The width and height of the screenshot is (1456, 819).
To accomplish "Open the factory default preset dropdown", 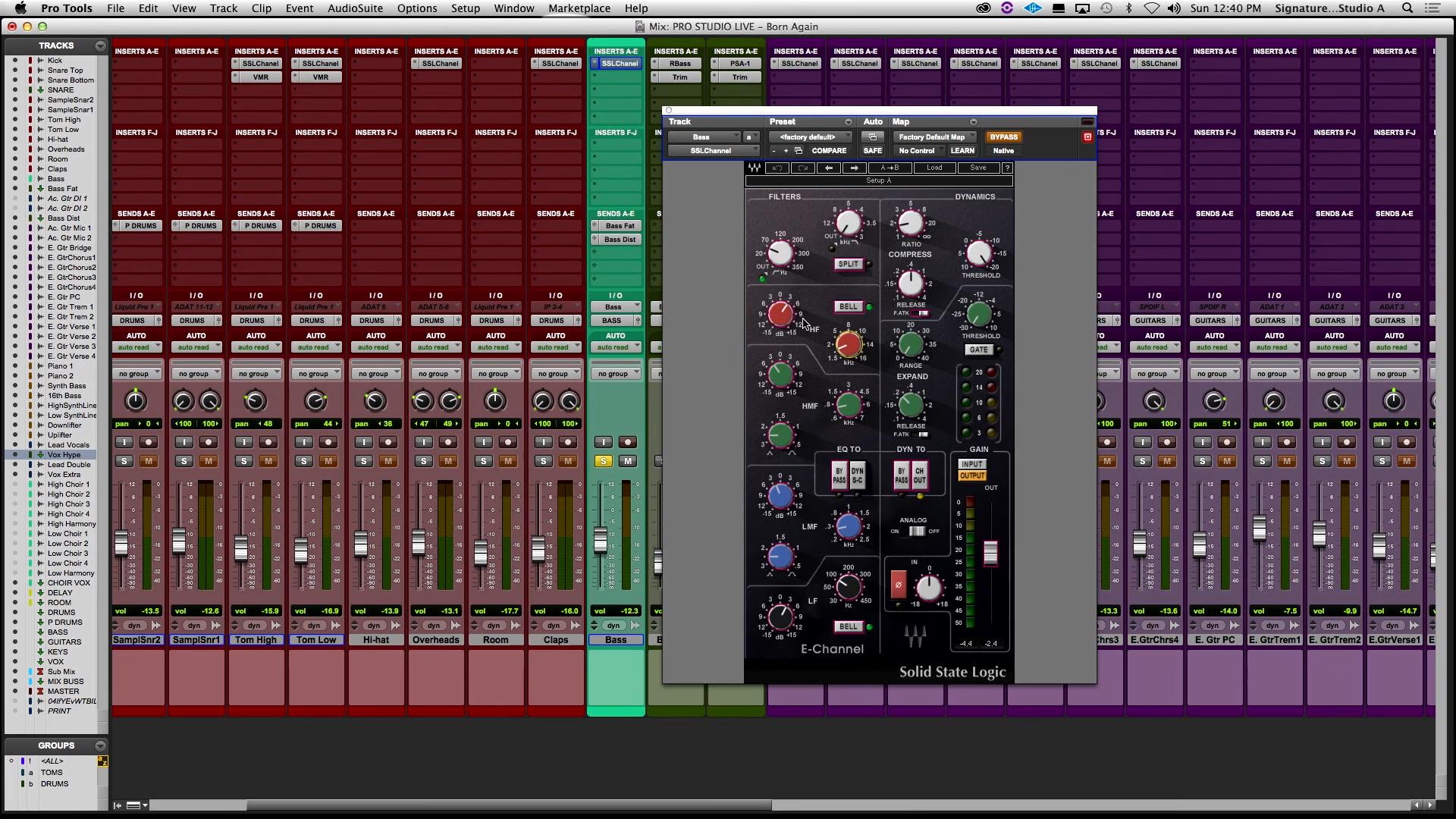I will [x=811, y=137].
